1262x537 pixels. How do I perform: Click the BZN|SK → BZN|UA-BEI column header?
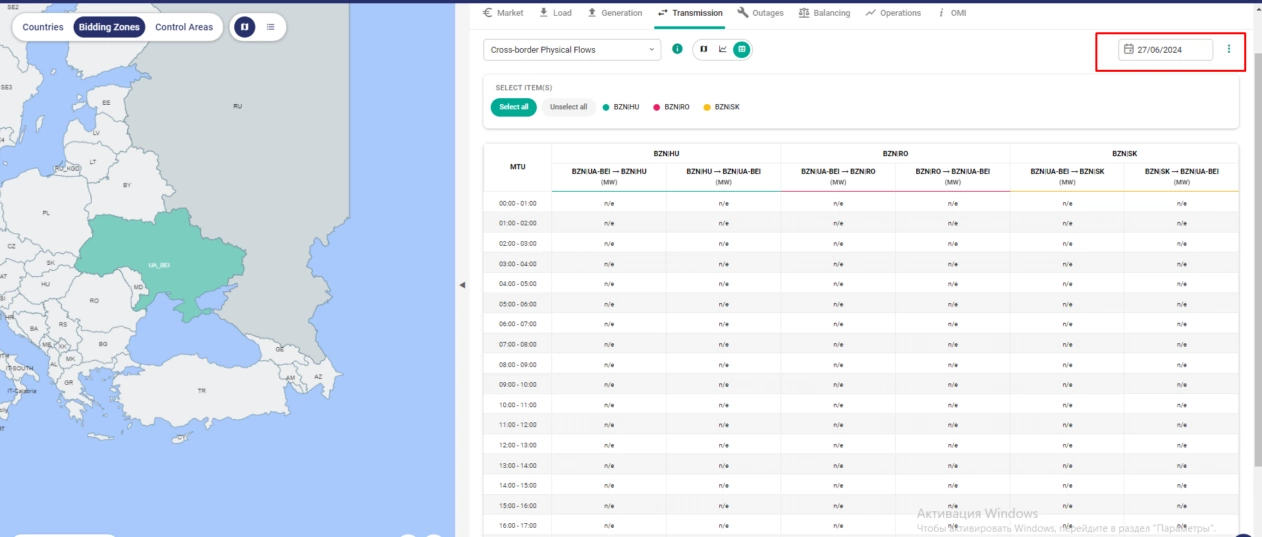click(x=1182, y=176)
